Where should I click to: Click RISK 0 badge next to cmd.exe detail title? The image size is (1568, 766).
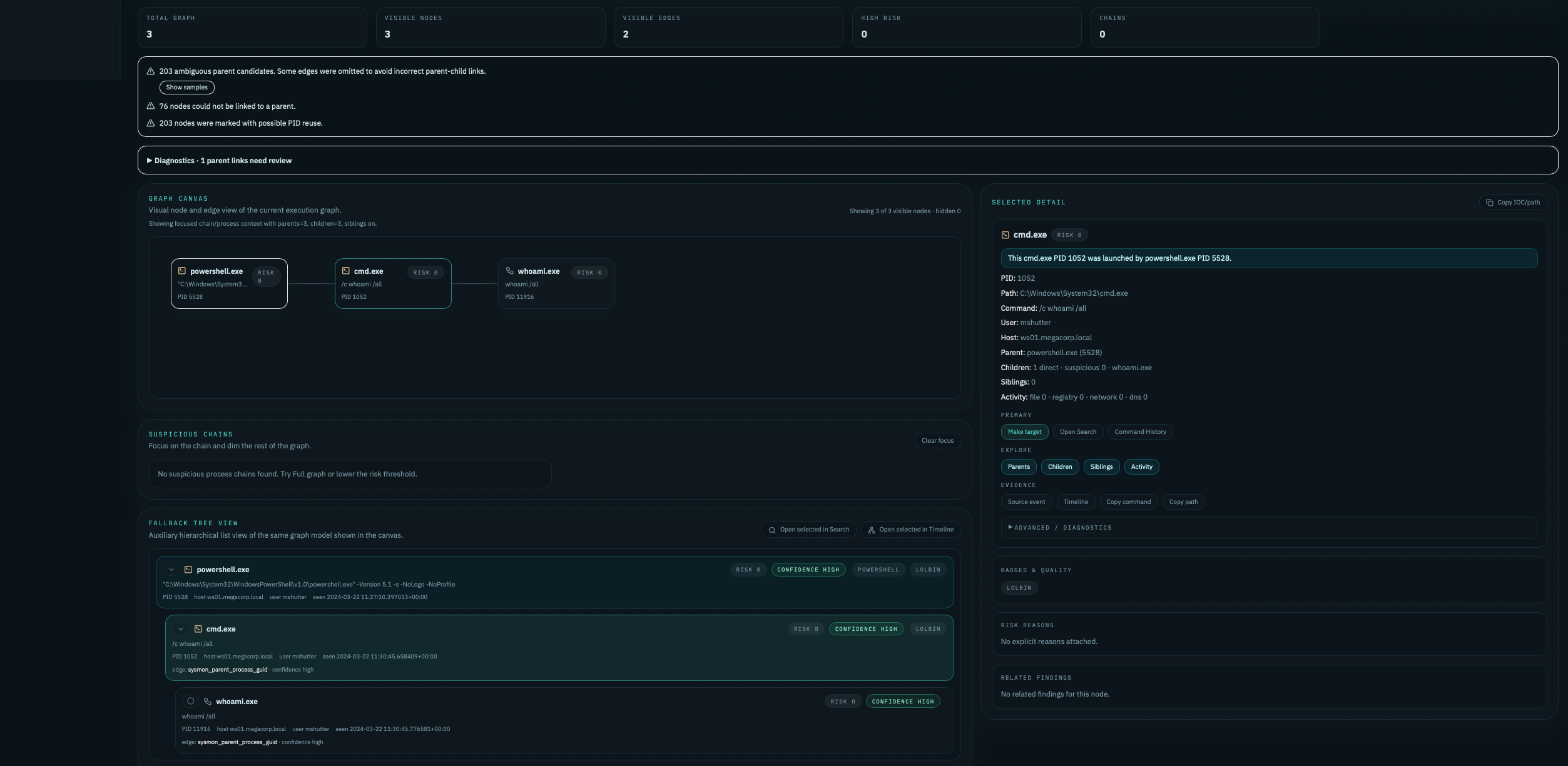tap(1069, 235)
